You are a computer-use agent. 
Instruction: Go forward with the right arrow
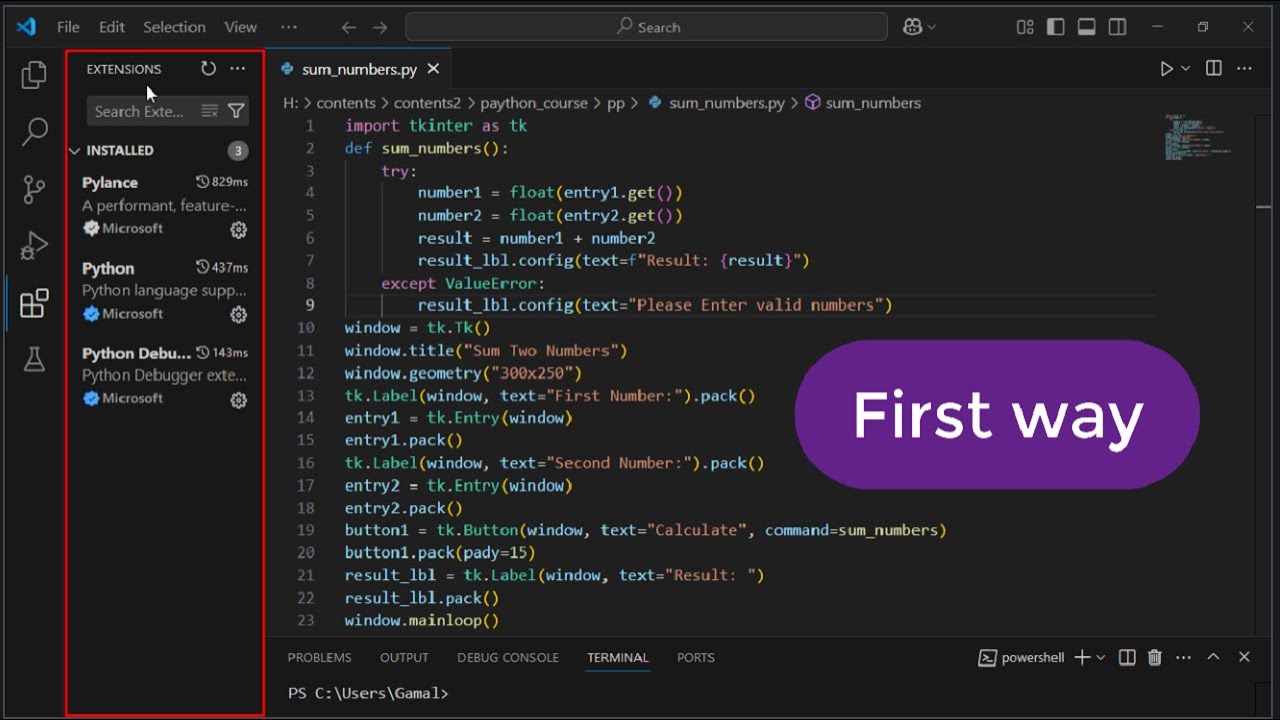click(380, 27)
